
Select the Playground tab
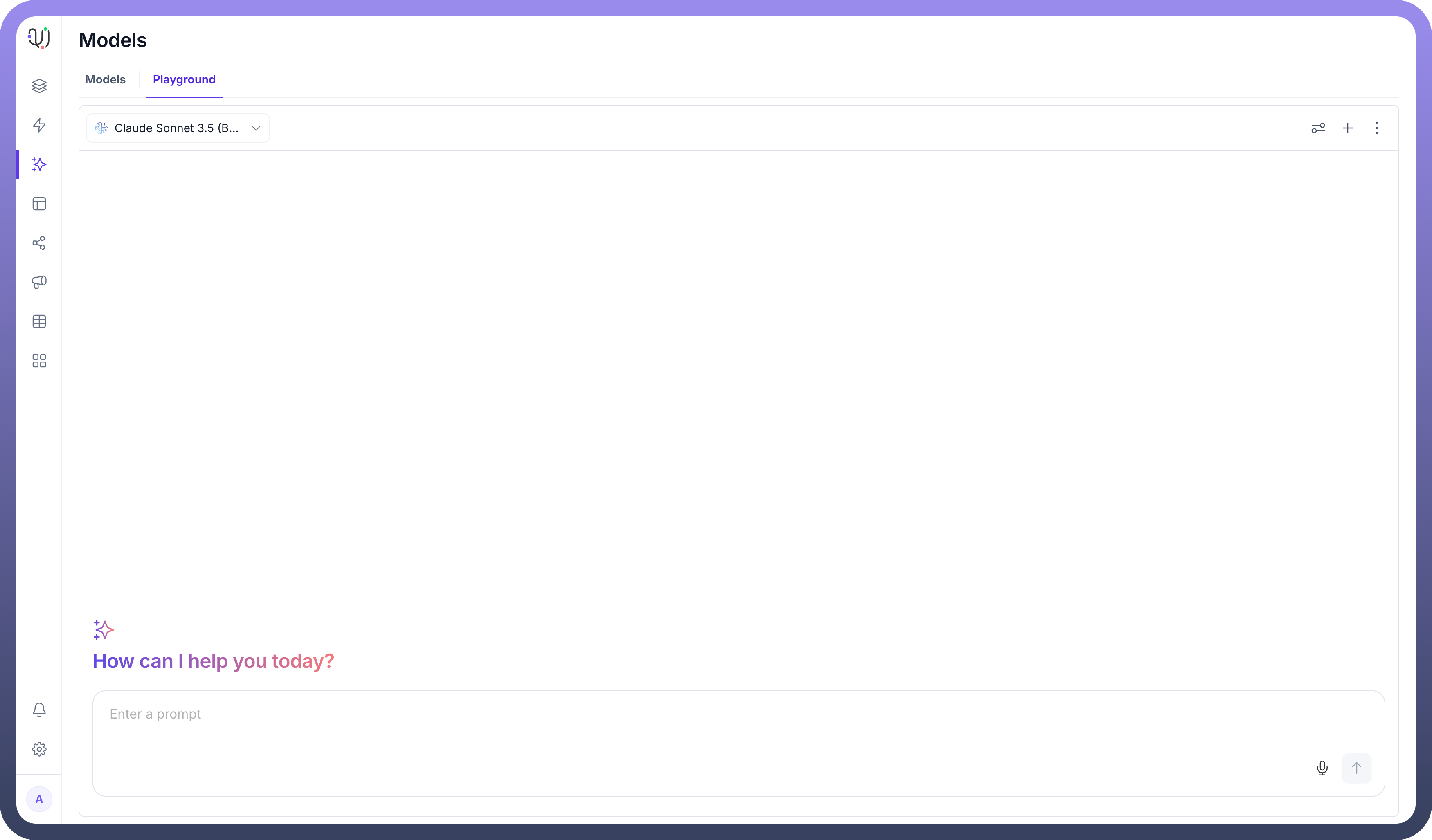(x=184, y=79)
